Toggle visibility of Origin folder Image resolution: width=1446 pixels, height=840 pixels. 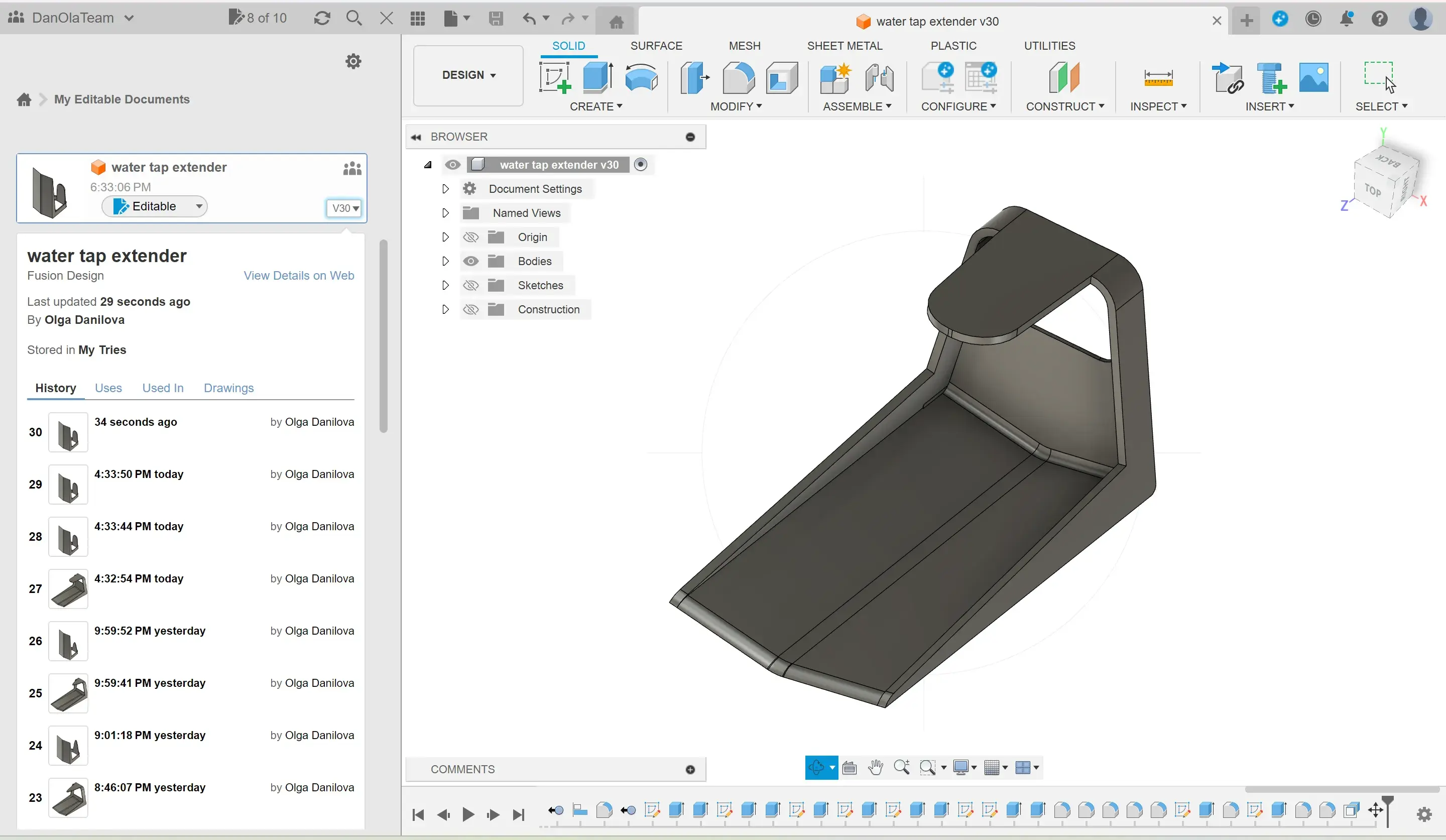pos(470,237)
